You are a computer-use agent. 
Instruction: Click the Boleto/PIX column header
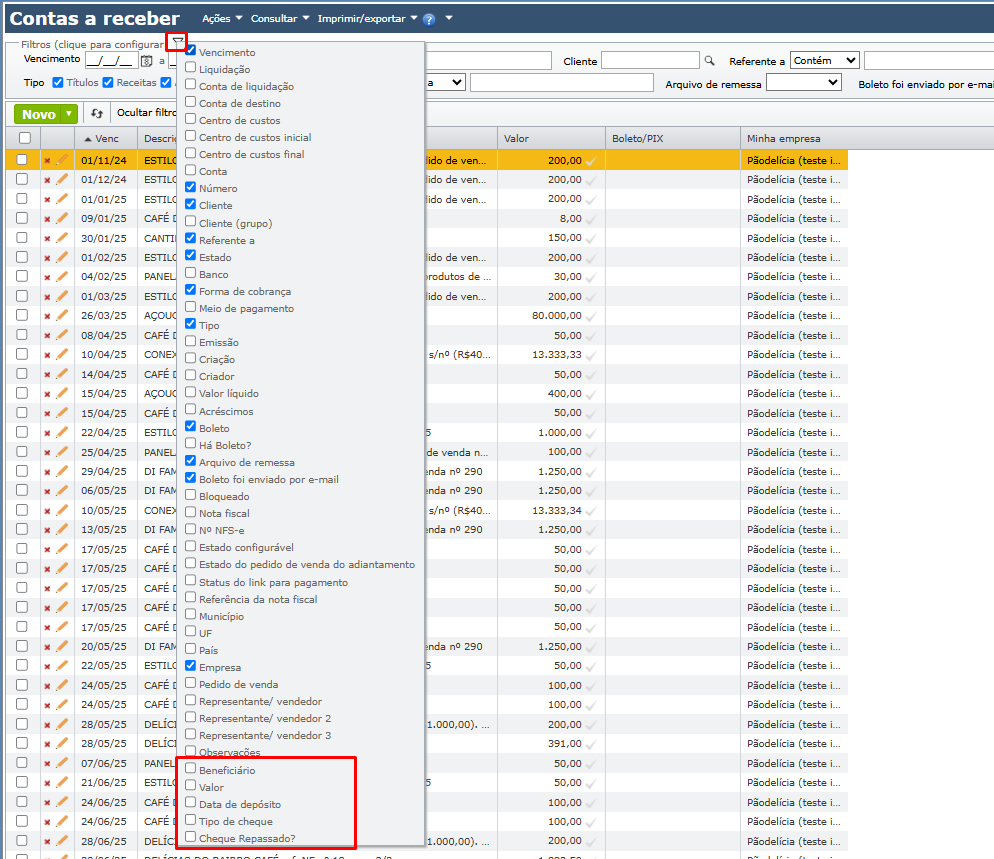coord(673,138)
